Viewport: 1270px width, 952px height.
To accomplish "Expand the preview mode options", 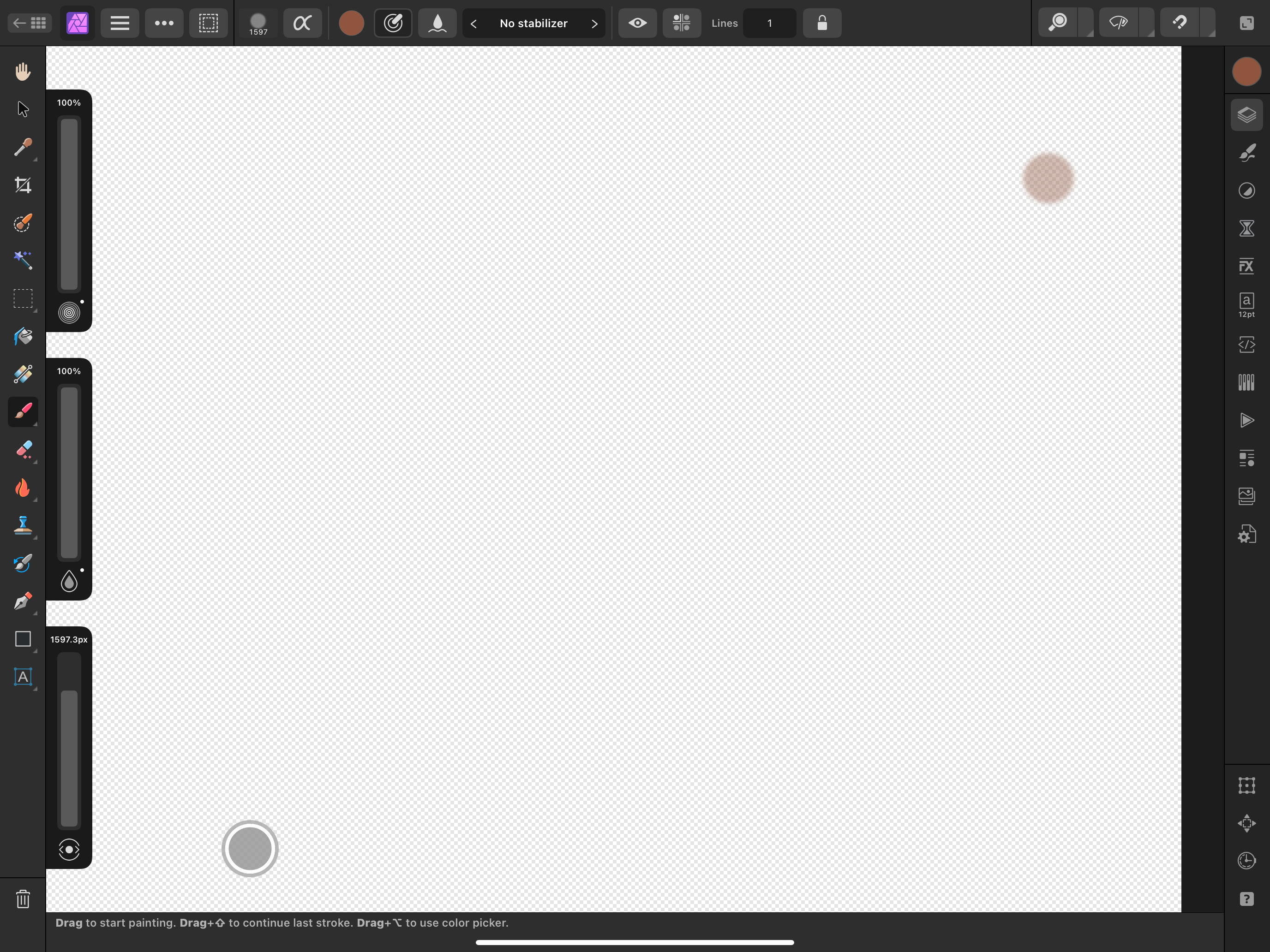I will pyautogui.click(x=1147, y=23).
